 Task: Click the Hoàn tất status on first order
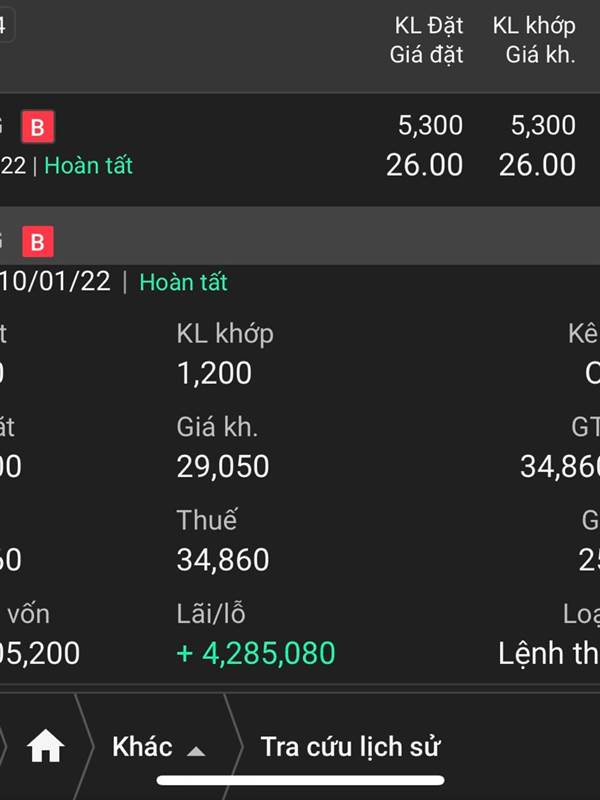coord(88,165)
